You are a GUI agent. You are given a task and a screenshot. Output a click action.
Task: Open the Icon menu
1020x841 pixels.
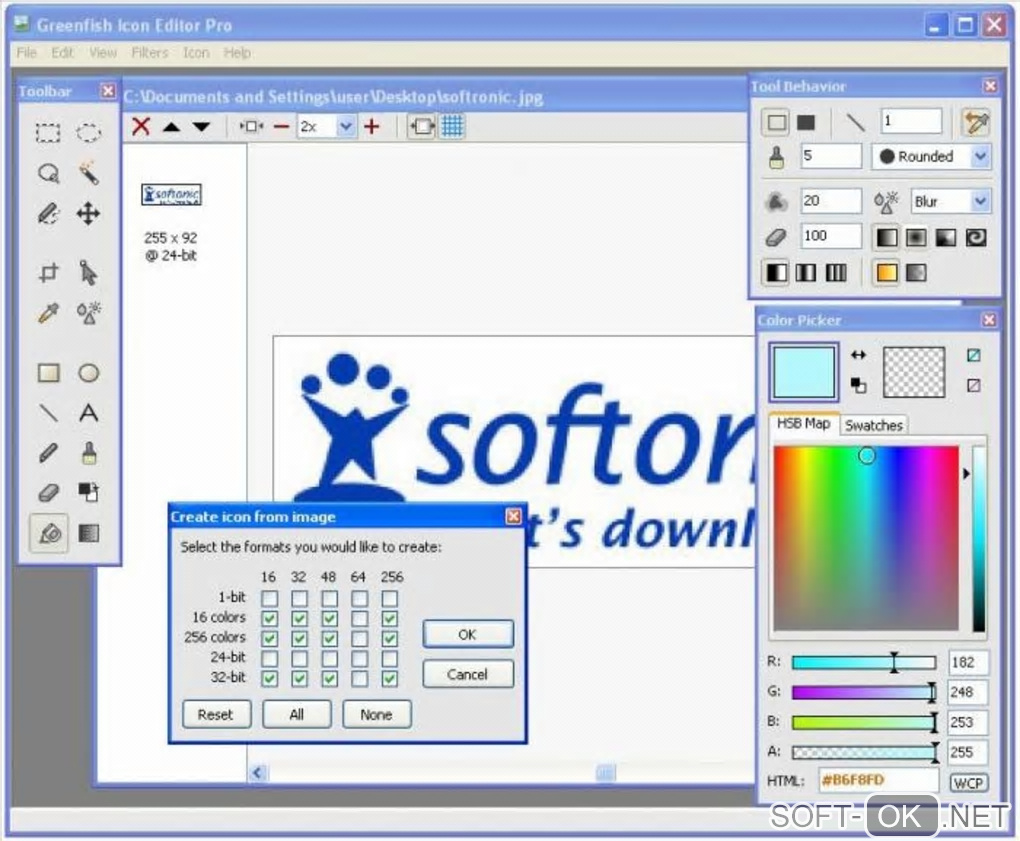[196, 53]
